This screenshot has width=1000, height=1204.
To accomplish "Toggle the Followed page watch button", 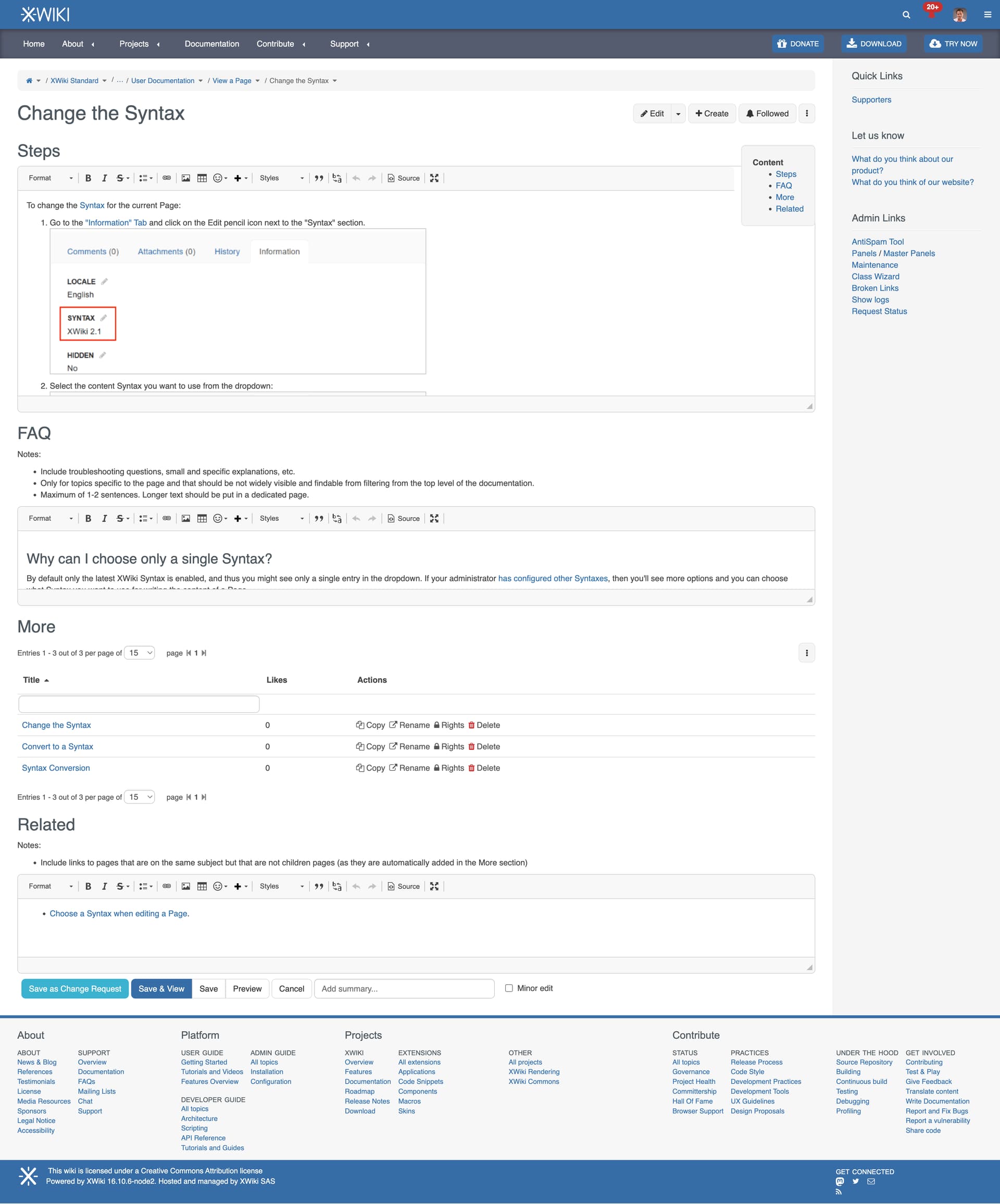I will pos(767,114).
